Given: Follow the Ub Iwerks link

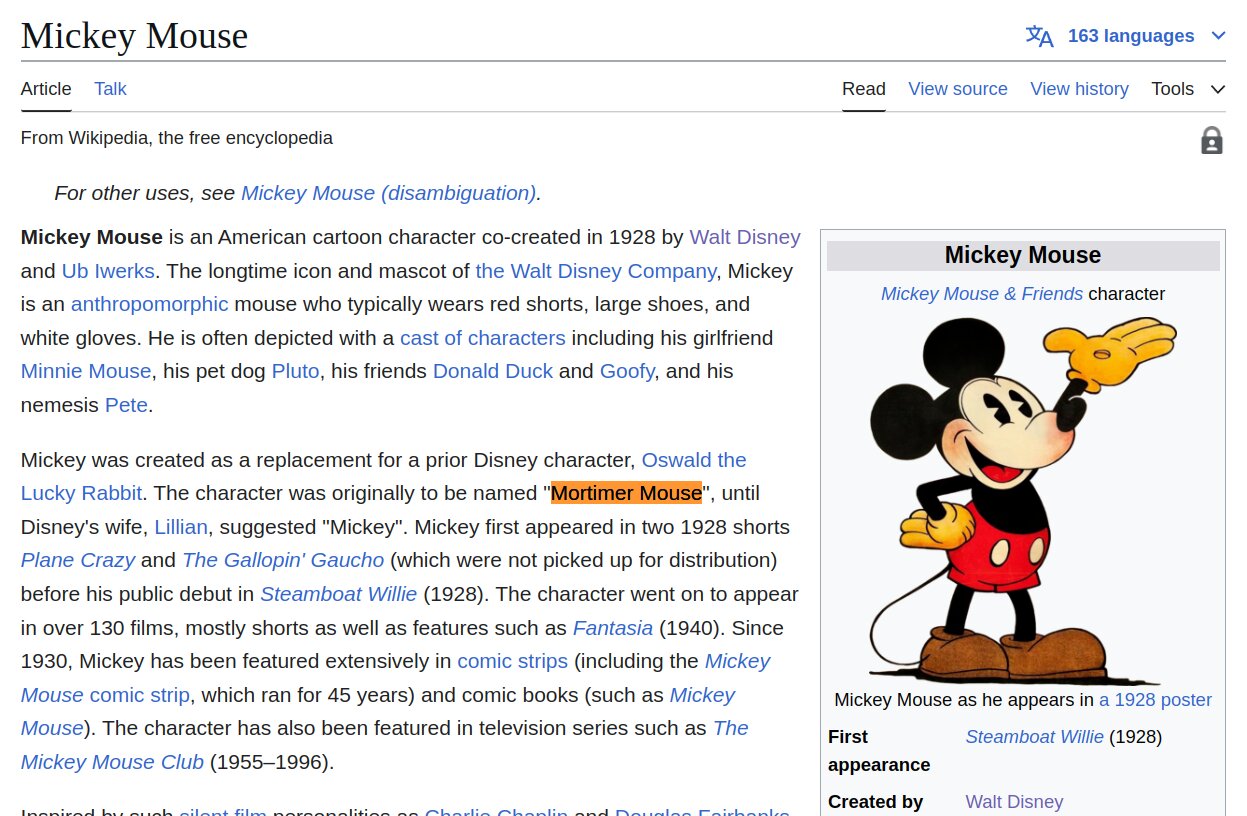Looking at the screenshot, I should click(108, 271).
